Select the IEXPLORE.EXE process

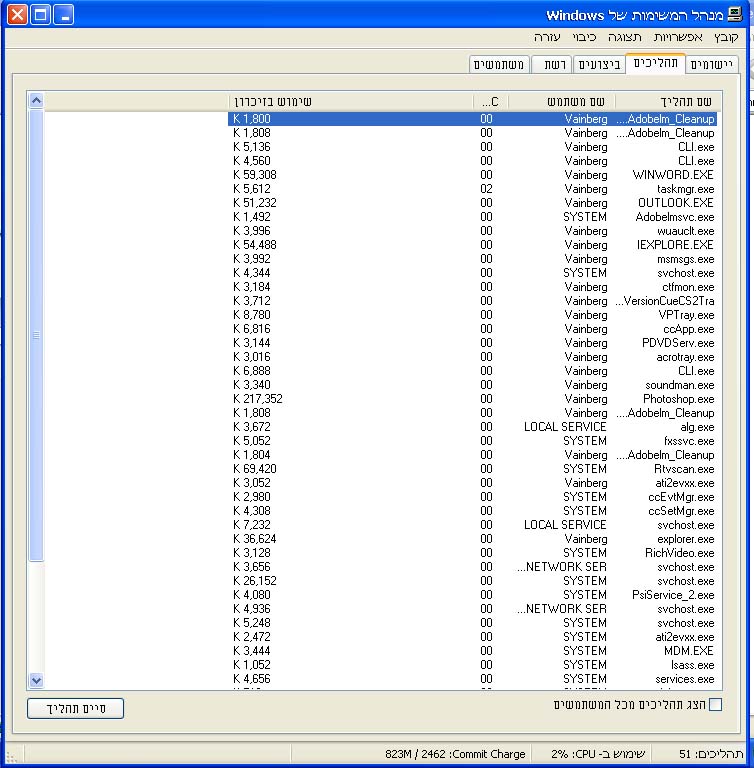(472, 245)
